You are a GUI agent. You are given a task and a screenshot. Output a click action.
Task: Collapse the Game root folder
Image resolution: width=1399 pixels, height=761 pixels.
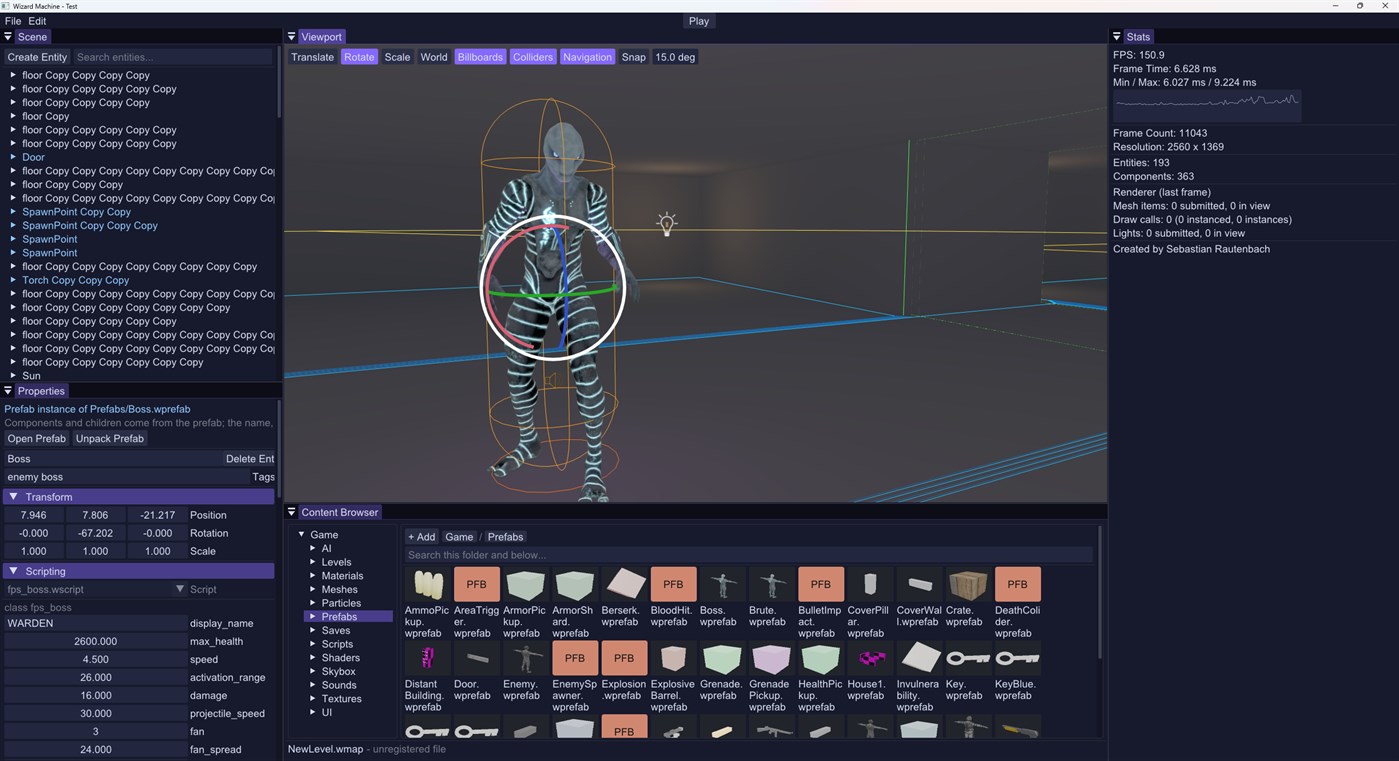[301, 535]
